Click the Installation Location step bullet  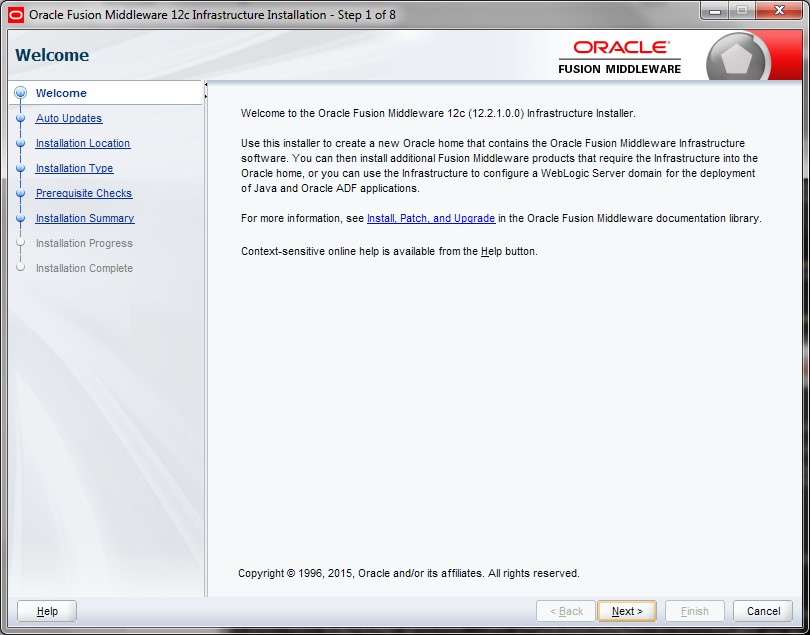pyautogui.click(x=20, y=143)
